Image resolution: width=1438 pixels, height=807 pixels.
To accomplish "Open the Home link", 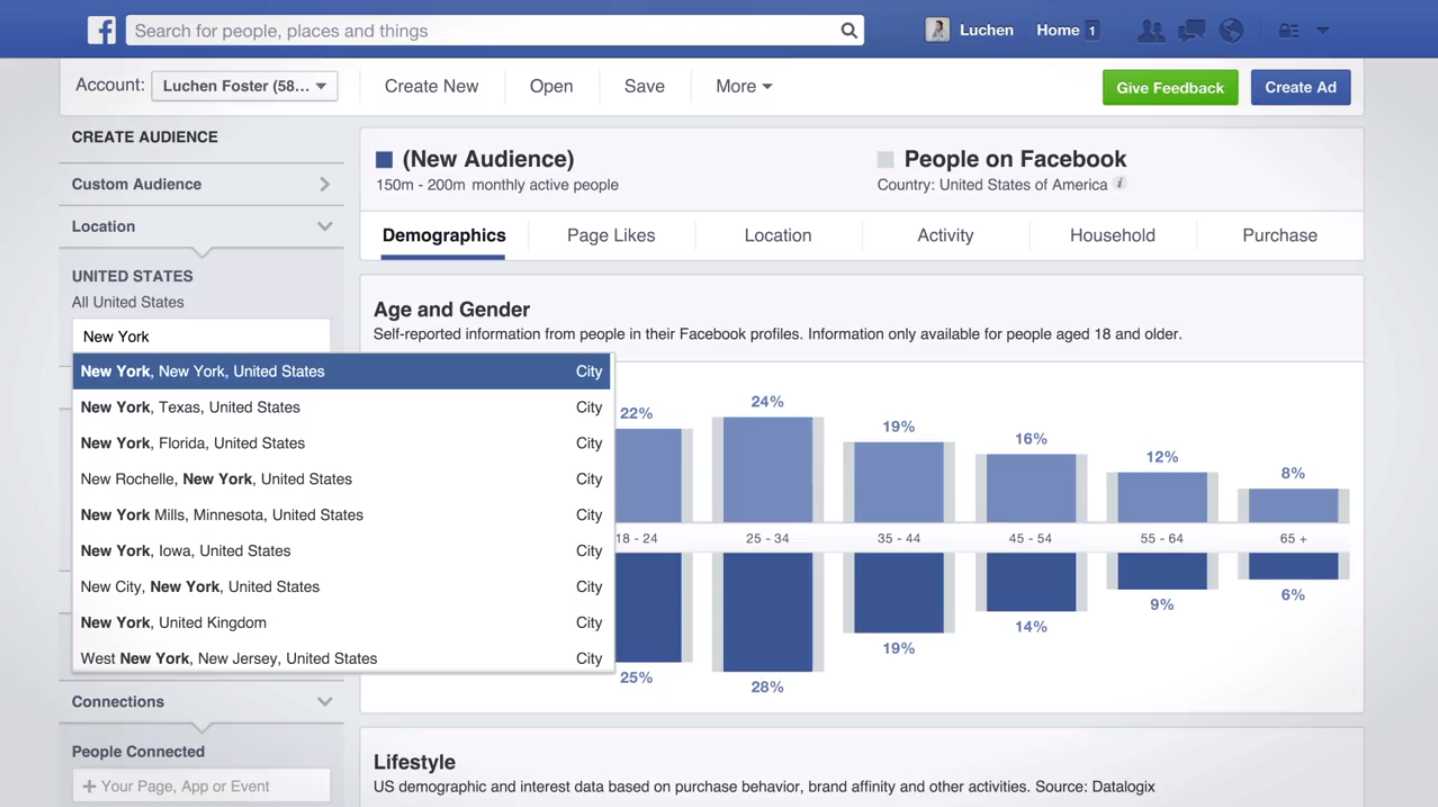I will tap(1057, 30).
